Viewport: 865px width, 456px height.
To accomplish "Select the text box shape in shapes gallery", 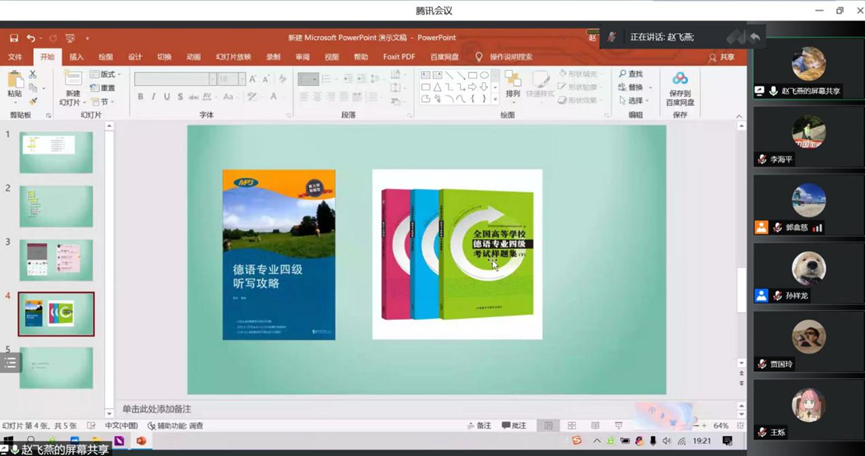I will pyautogui.click(x=426, y=75).
